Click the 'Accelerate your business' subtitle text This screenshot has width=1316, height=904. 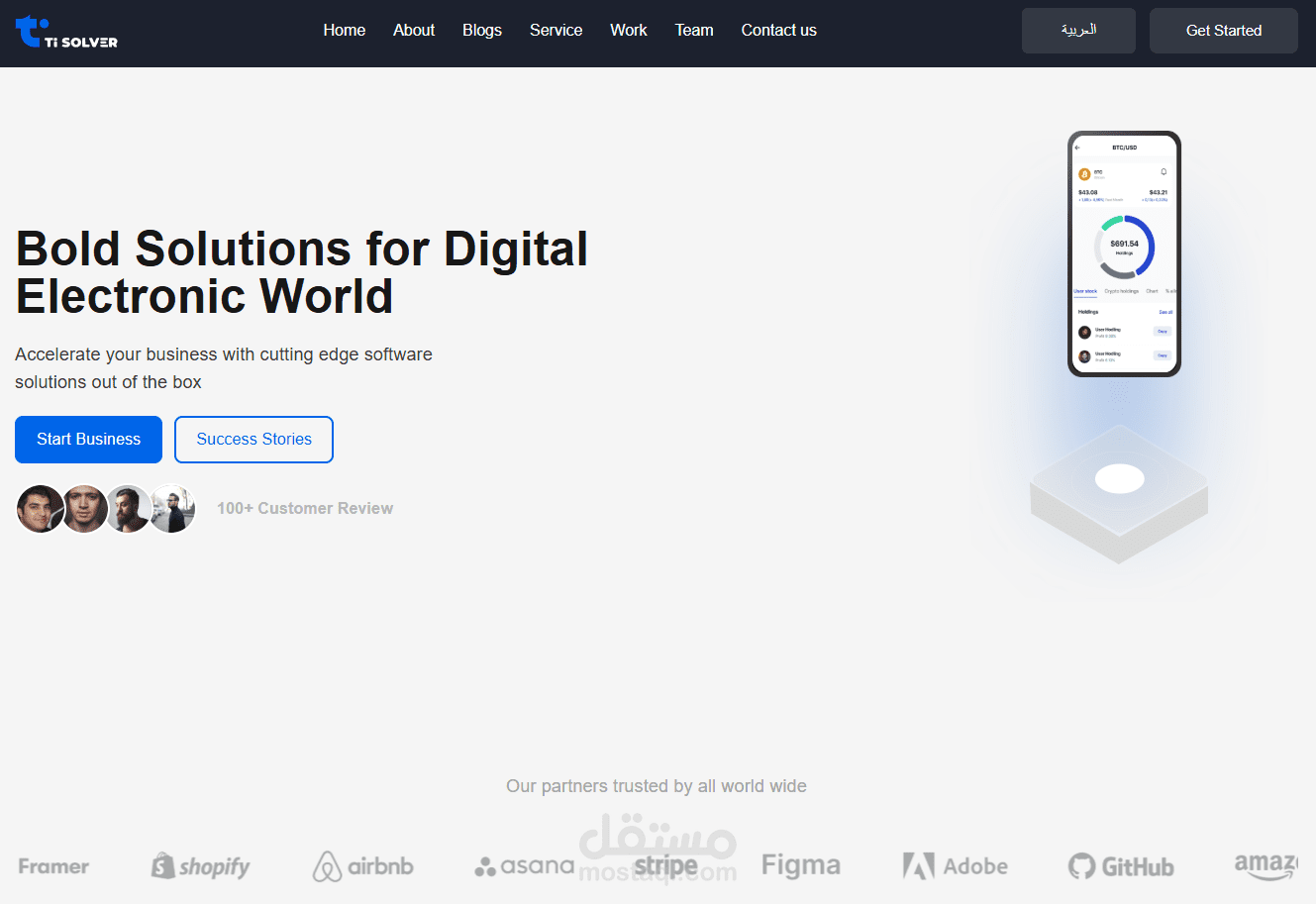pos(224,368)
